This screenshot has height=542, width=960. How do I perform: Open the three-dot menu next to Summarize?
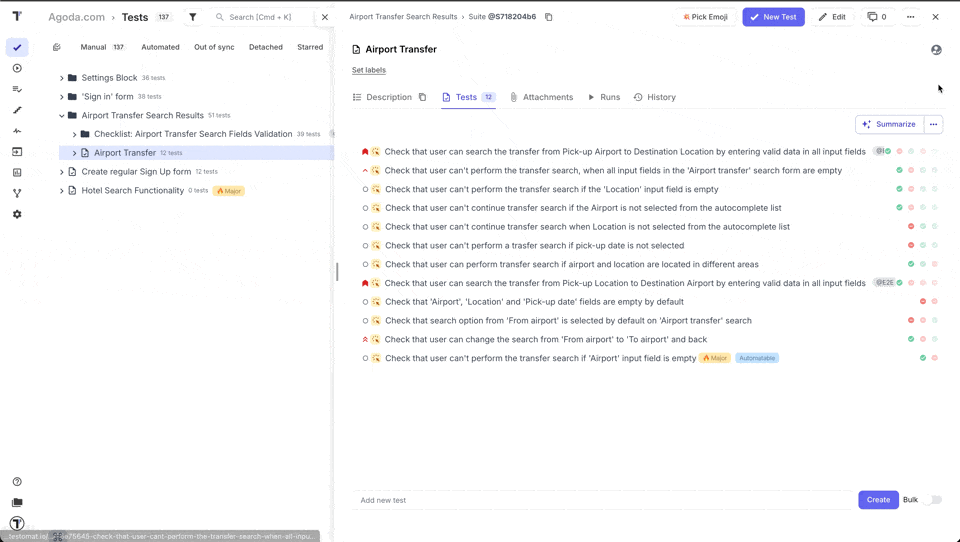[933, 124]
